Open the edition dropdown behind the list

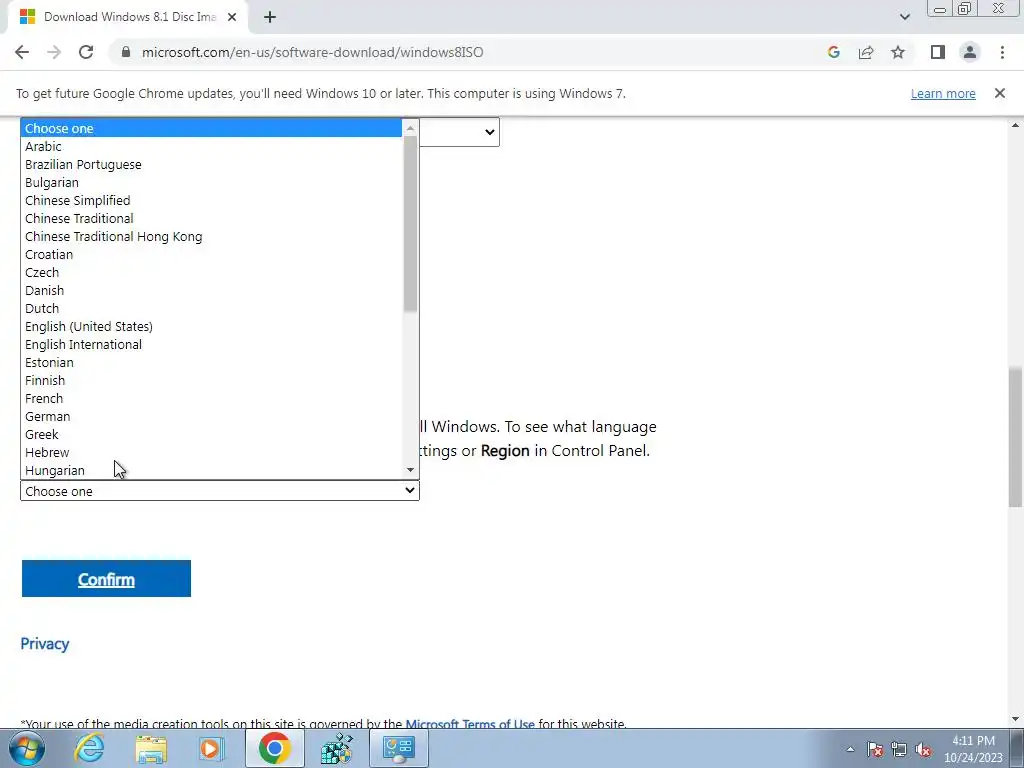pyautogui.click(x=459, y=132)
